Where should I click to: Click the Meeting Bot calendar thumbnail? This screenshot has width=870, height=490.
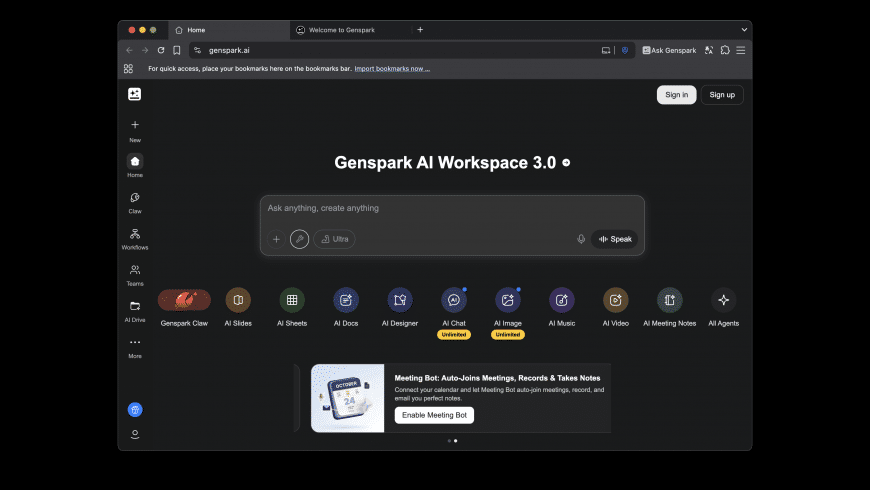pos(347,398)
